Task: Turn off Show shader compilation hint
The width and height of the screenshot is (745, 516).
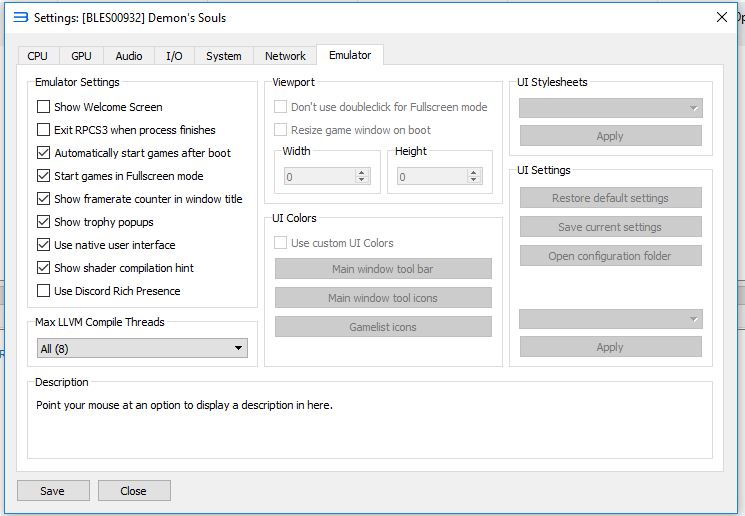Action: (43, 268)
